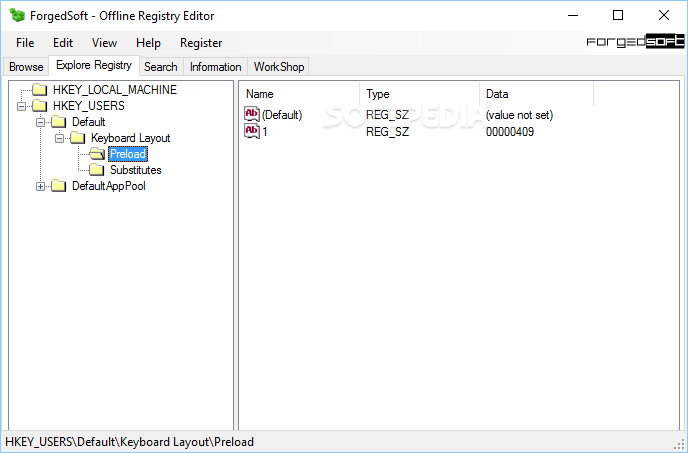The image size is (688, 453).
Task: Click the (Default) string value icon
Action: pos(252,114)
